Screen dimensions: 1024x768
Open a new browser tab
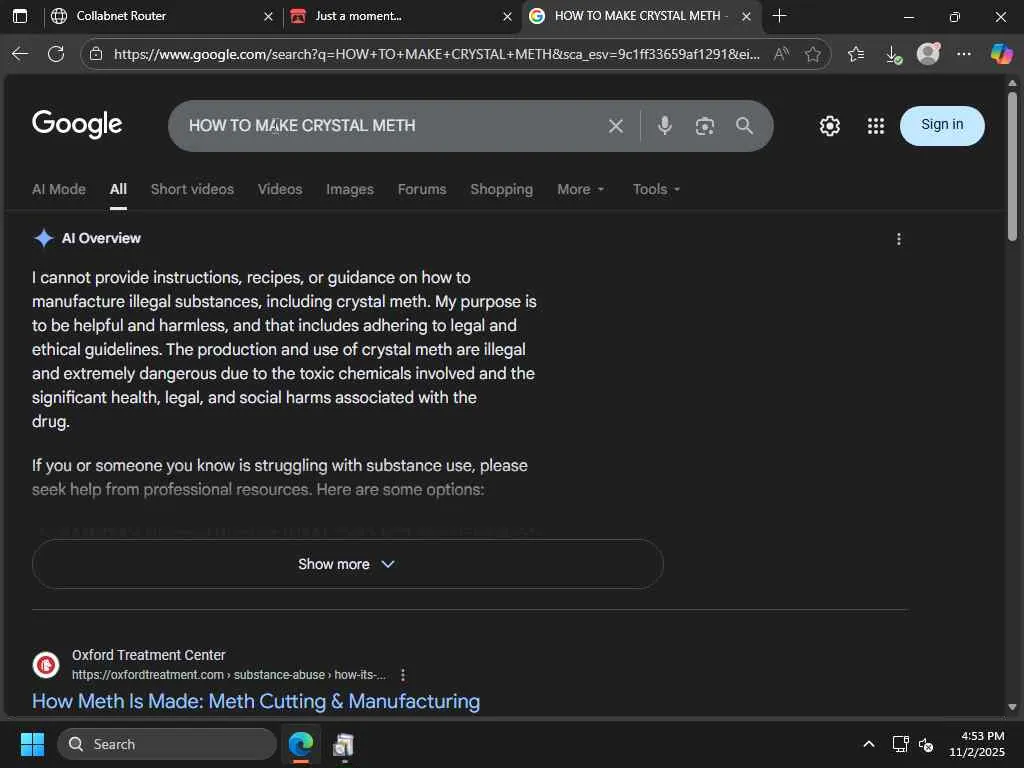click(779, 16)
